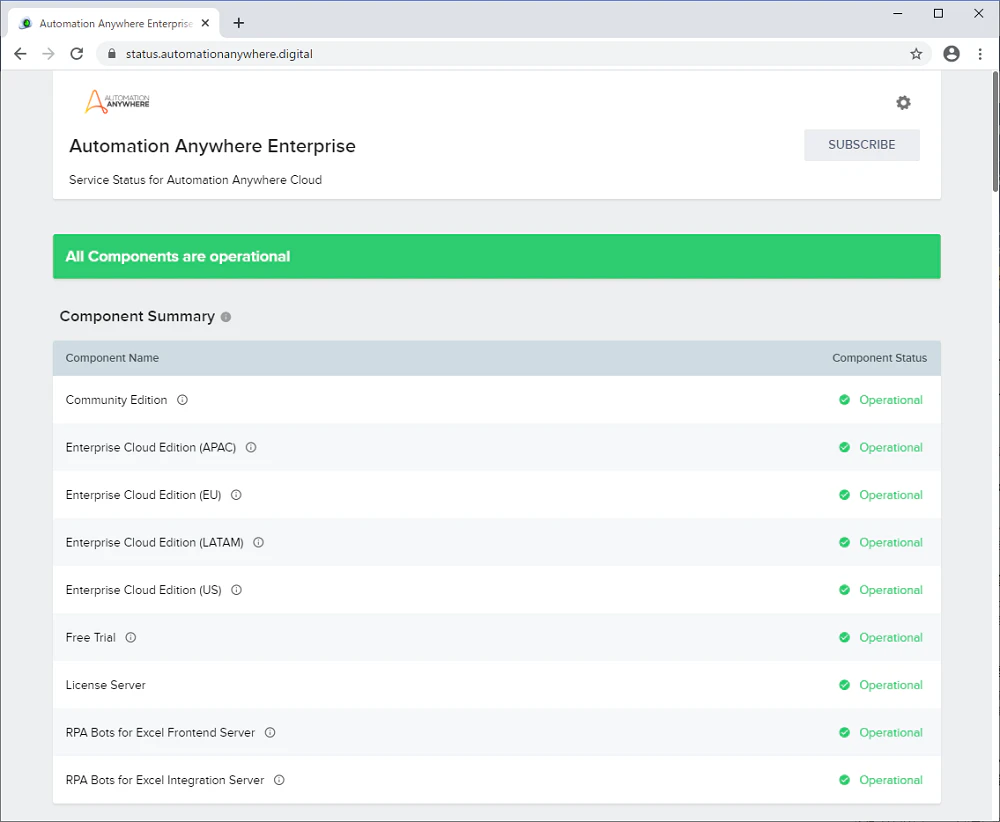
Task: Click the page vertical scrollbar
Action: pos(995,446)
